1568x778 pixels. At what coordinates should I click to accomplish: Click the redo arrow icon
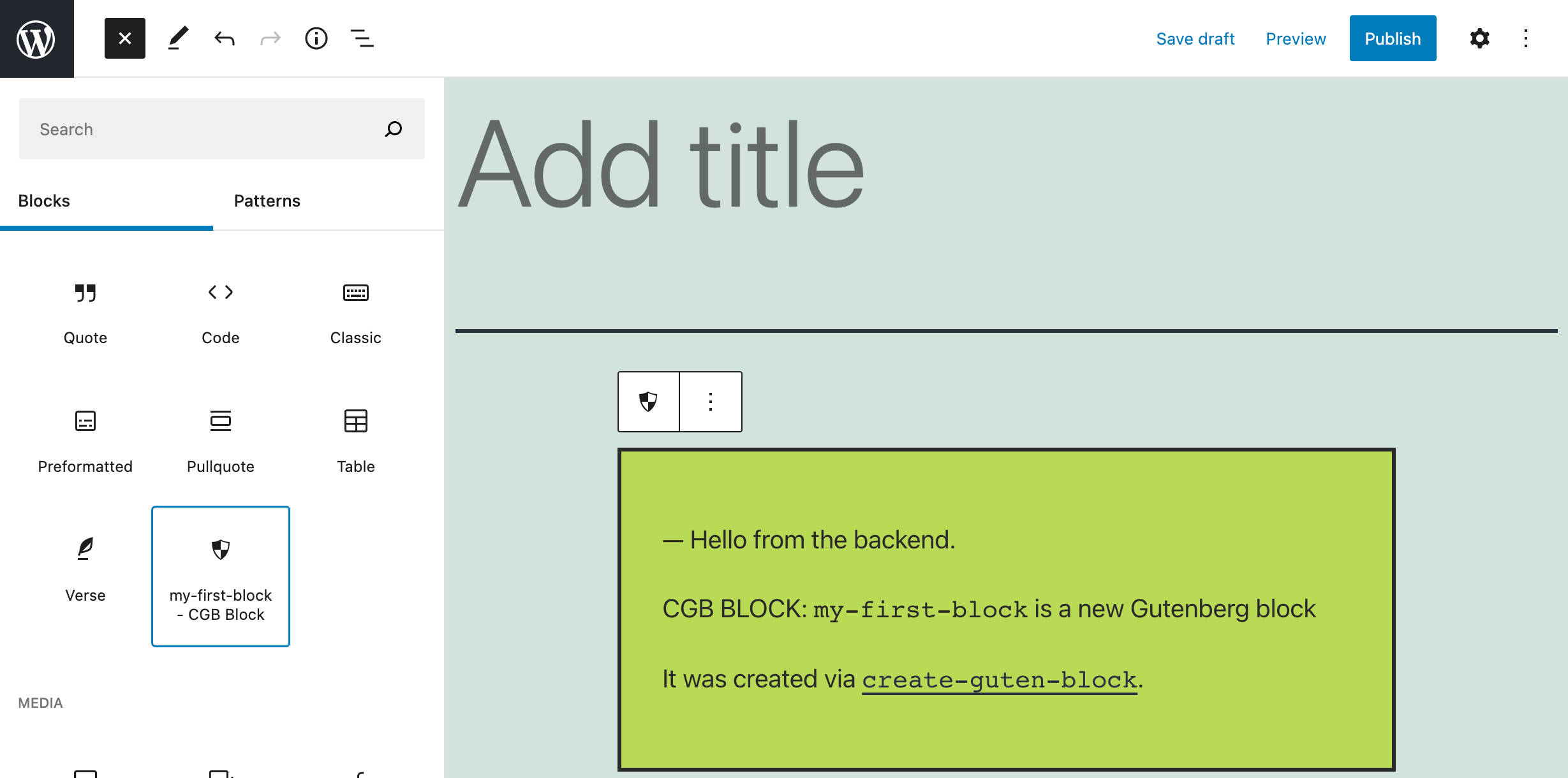[x=268, y=38]
